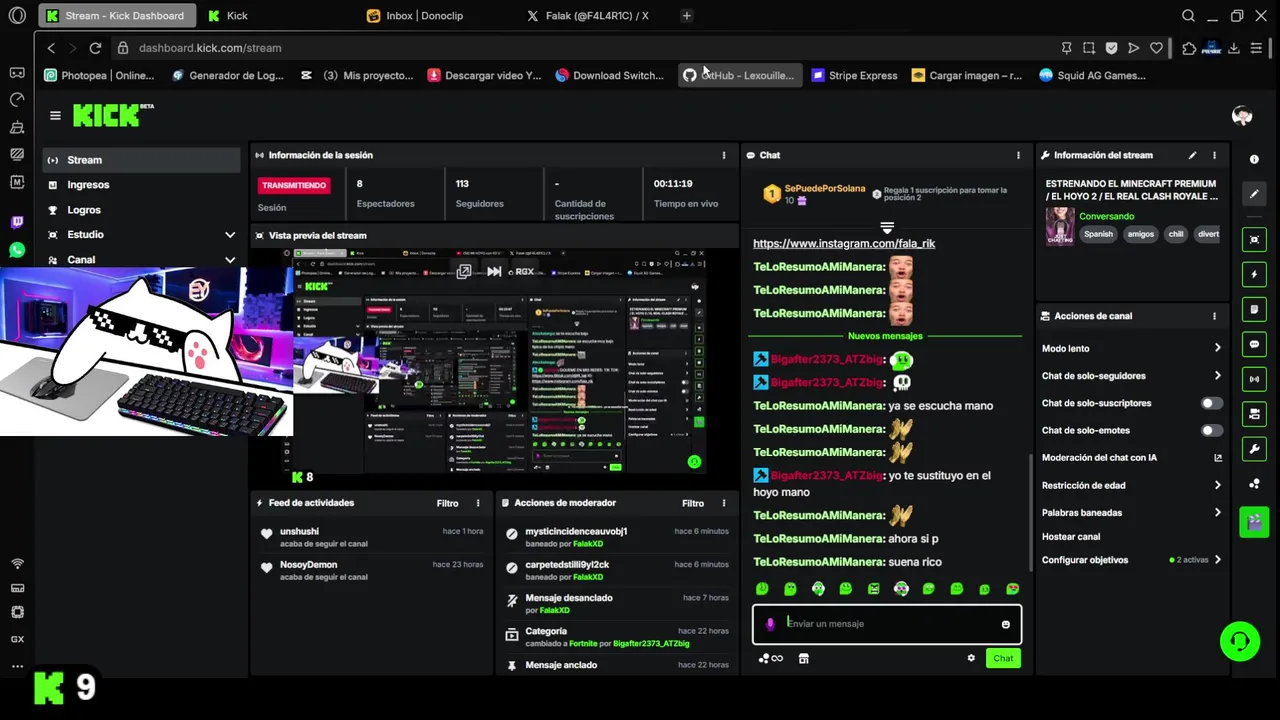The image size is (1280, 720).
Task: Reload the page
Action: [x=95, y=48]
